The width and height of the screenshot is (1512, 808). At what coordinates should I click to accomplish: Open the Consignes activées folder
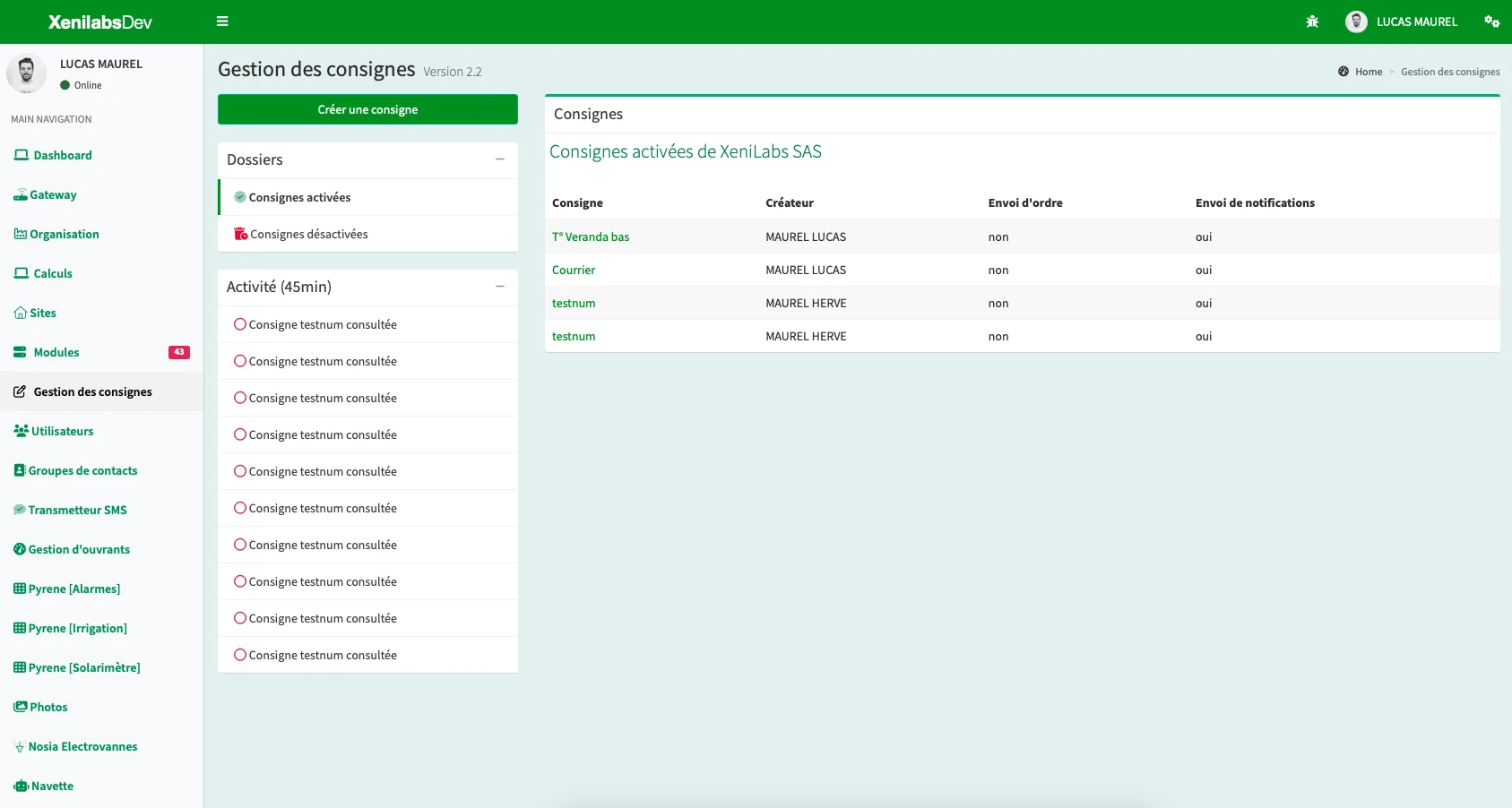point(299,197)
